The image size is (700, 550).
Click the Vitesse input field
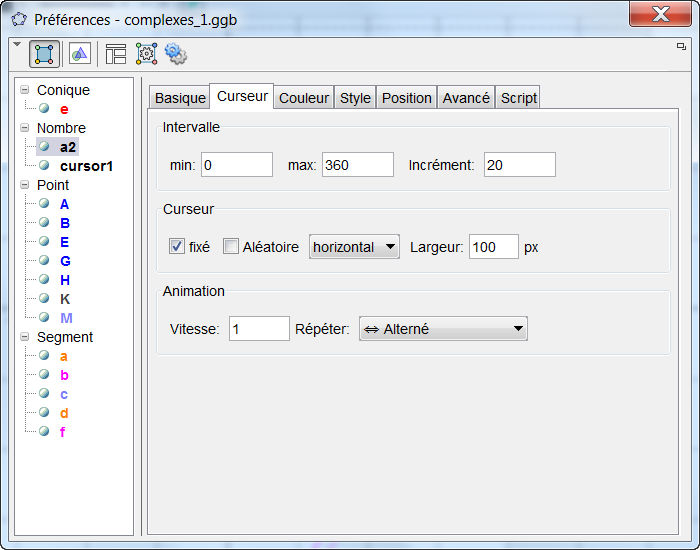point(259,329)
